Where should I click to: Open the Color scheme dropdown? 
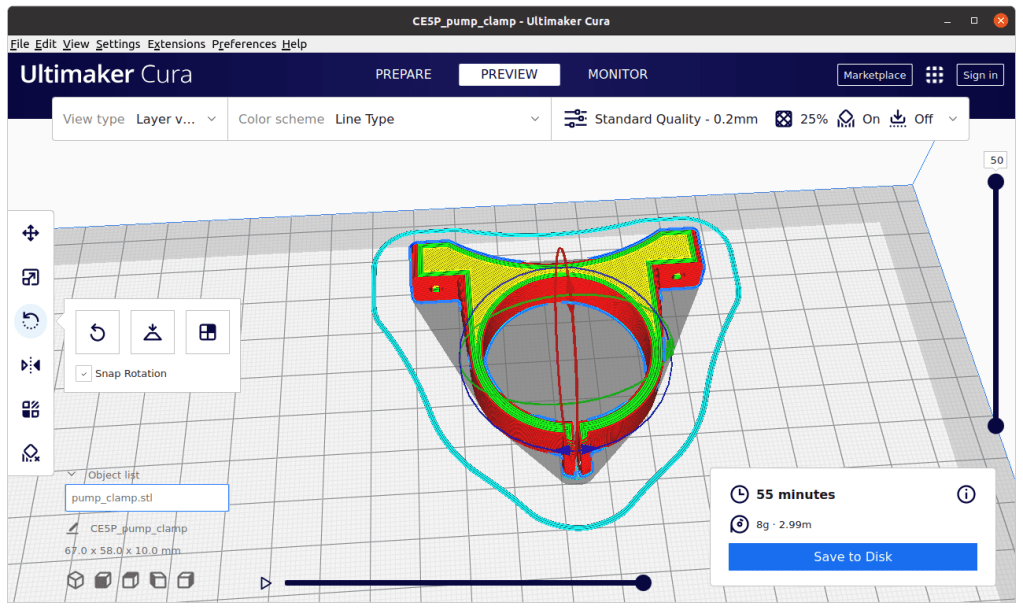pyautogui.click(x=388, y=119)
